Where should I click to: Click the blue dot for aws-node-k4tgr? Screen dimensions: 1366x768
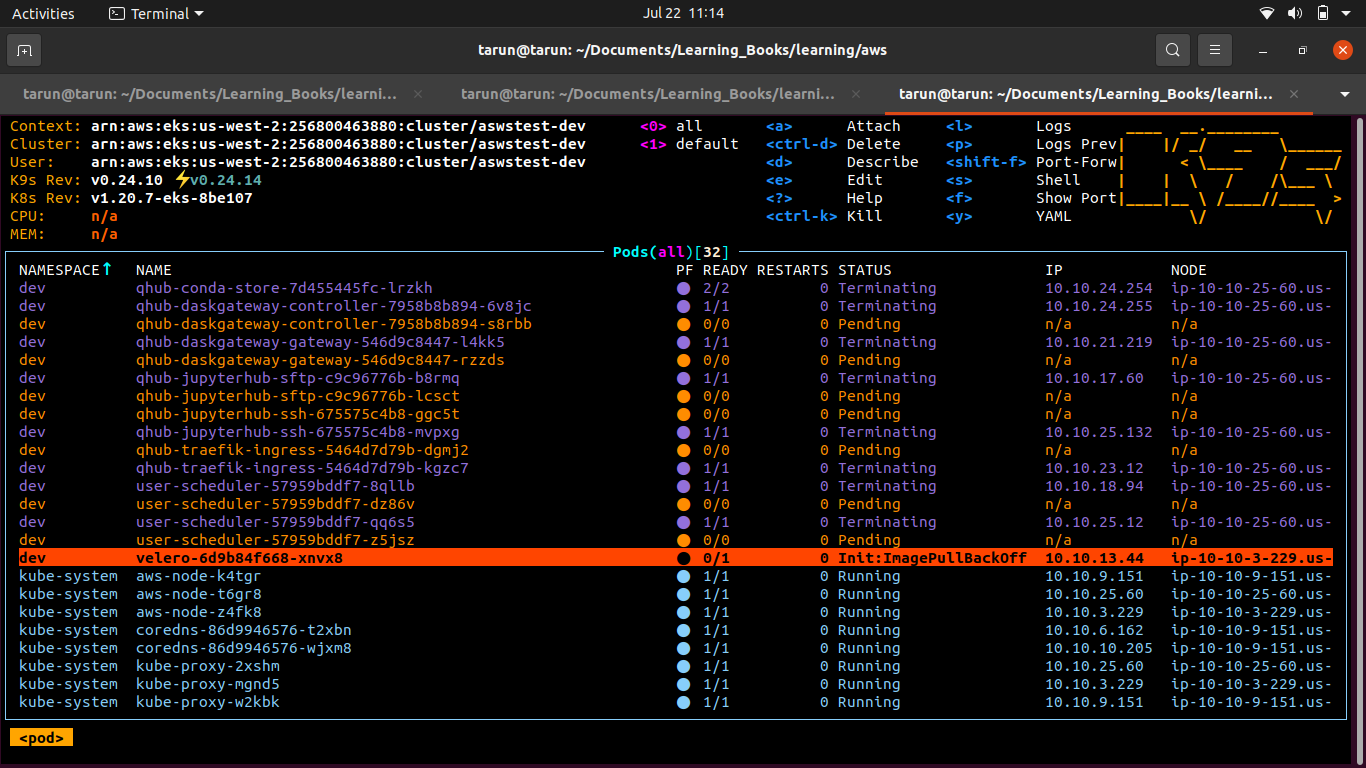coord(684,576)
